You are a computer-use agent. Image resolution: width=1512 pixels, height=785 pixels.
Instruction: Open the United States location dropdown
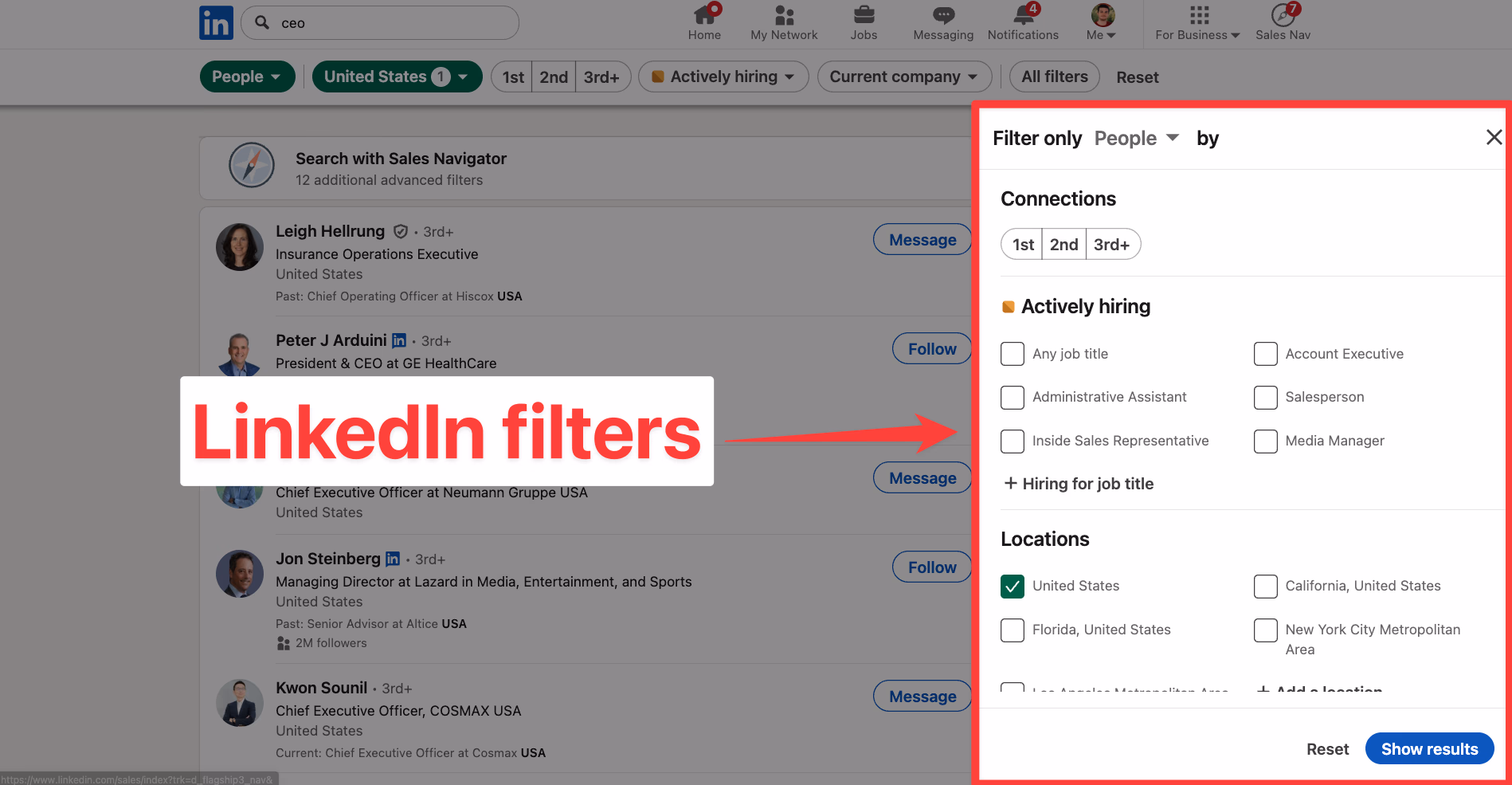coord(397,77)
